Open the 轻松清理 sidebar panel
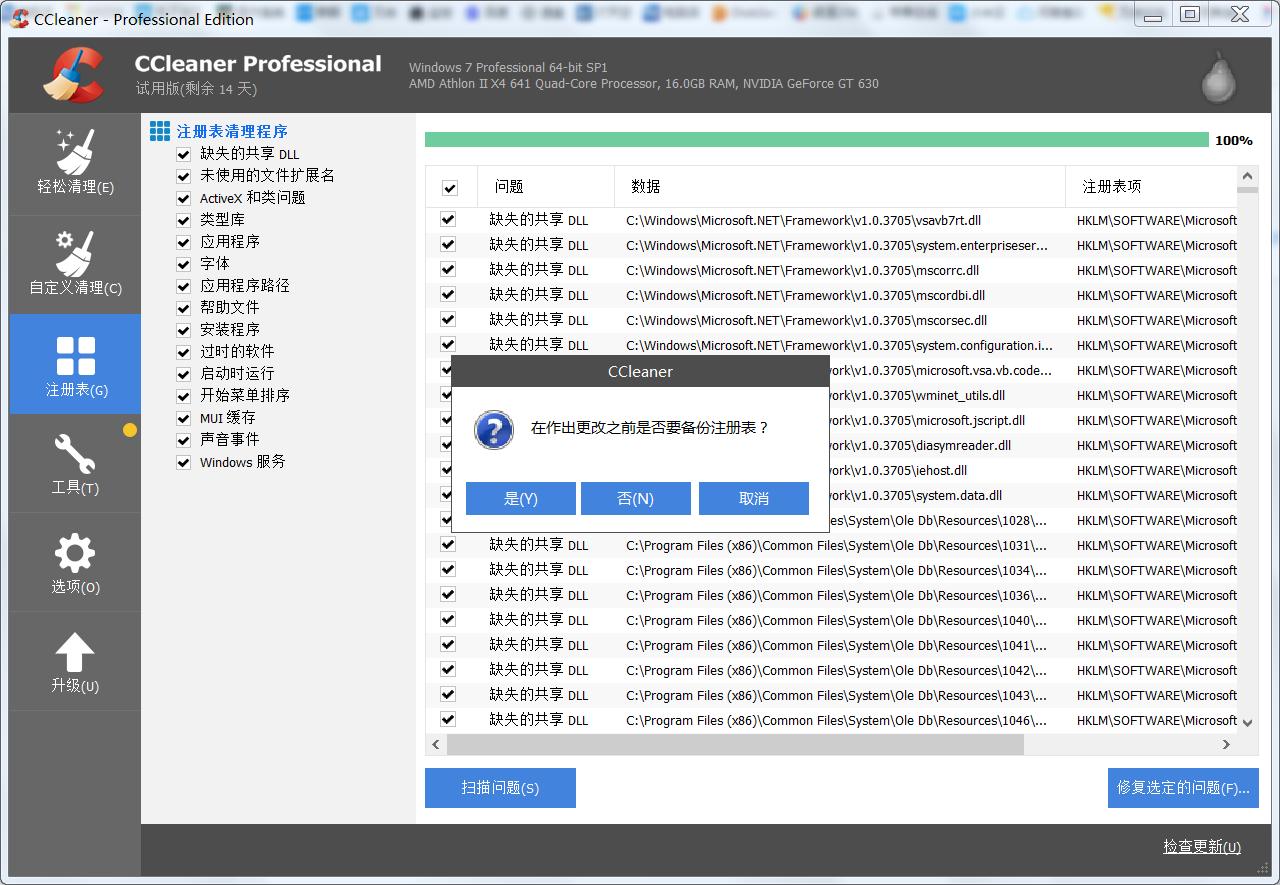The height and width of the screenshot is (885, 1280). click(x=75, y=163)
